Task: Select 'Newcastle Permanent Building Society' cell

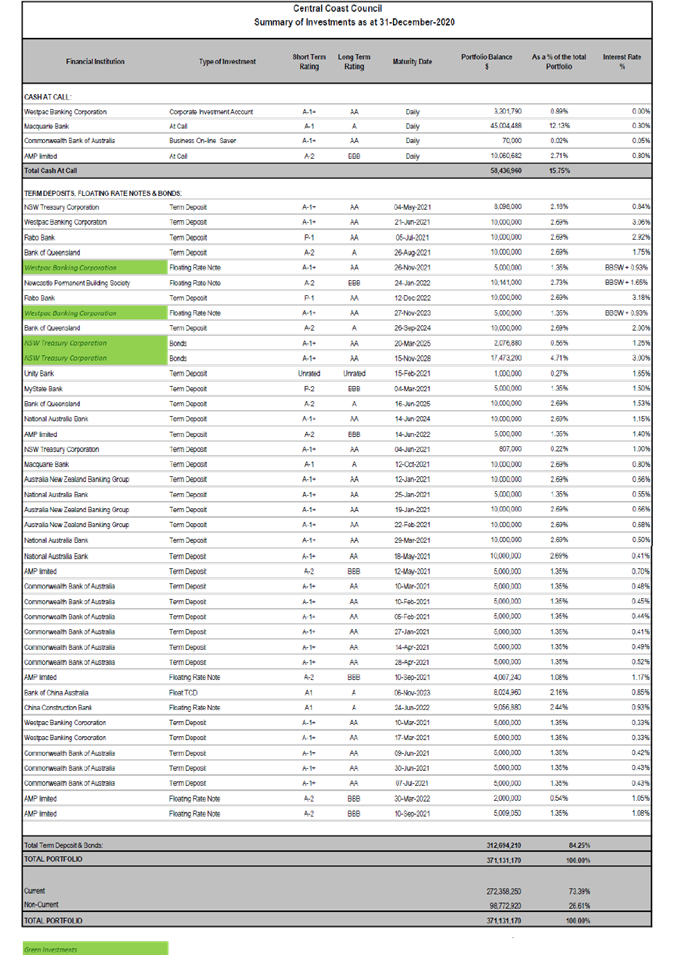Action: coord(77,283)
